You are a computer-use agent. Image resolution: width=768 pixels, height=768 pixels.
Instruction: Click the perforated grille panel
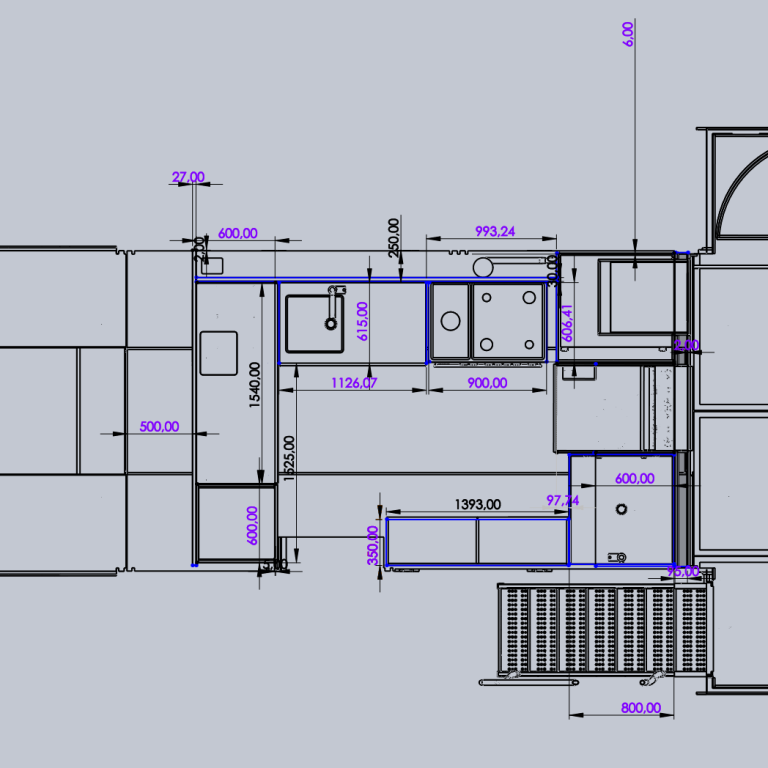point(604,631)
